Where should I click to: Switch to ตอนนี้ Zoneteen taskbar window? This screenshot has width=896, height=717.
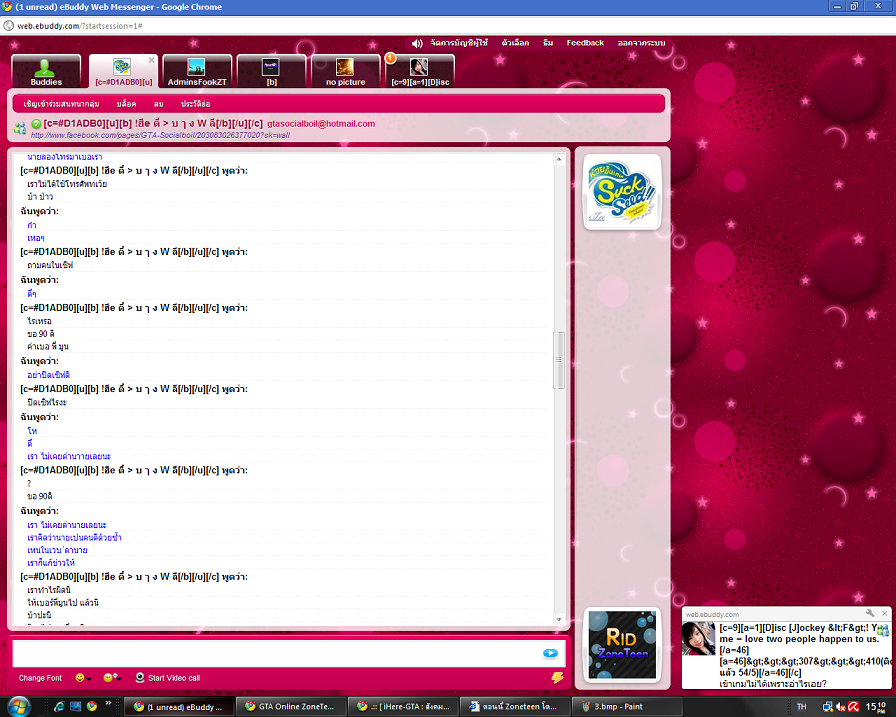(x=515, y=707)
